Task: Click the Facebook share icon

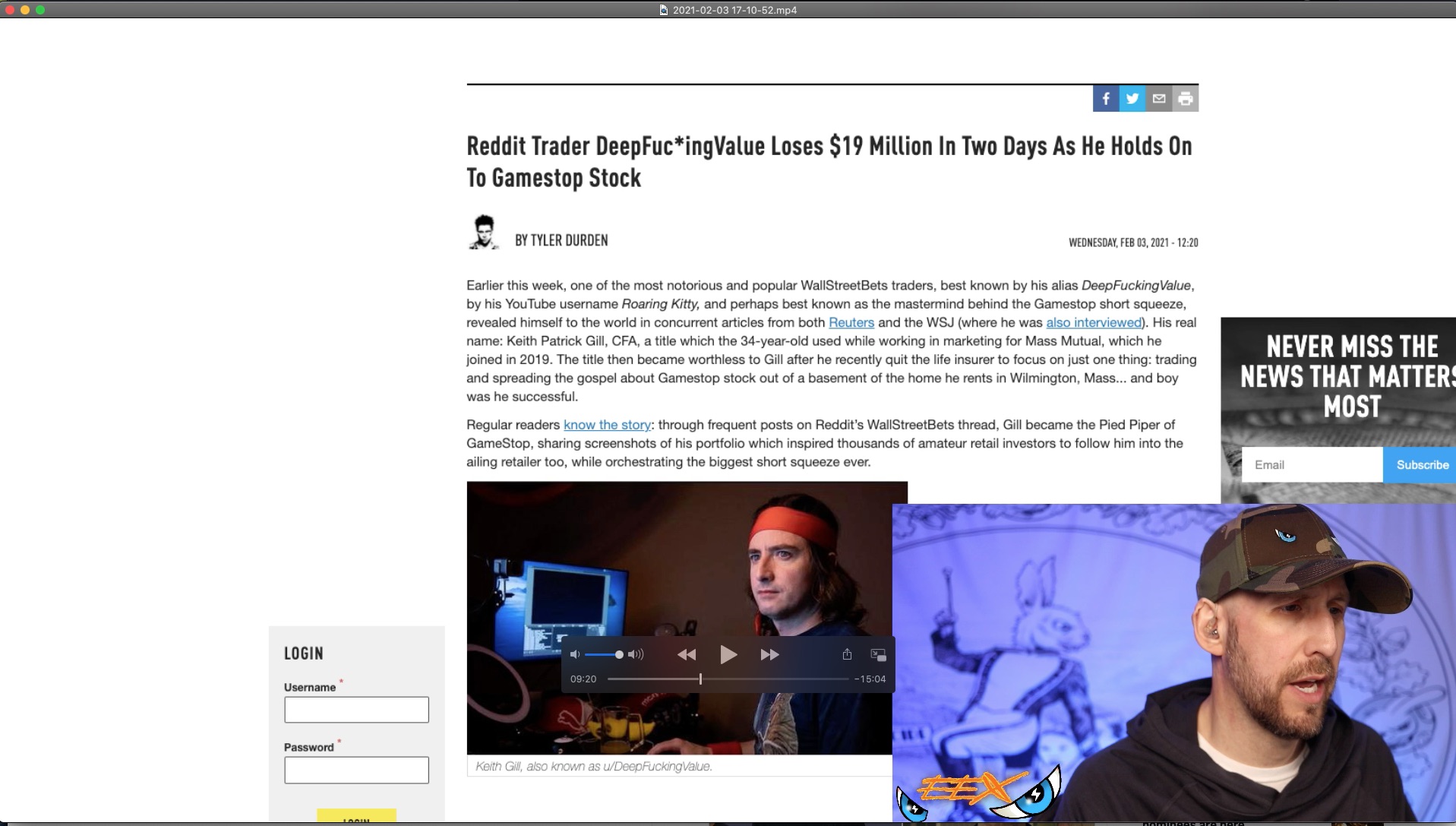Action: (1106, 99)
